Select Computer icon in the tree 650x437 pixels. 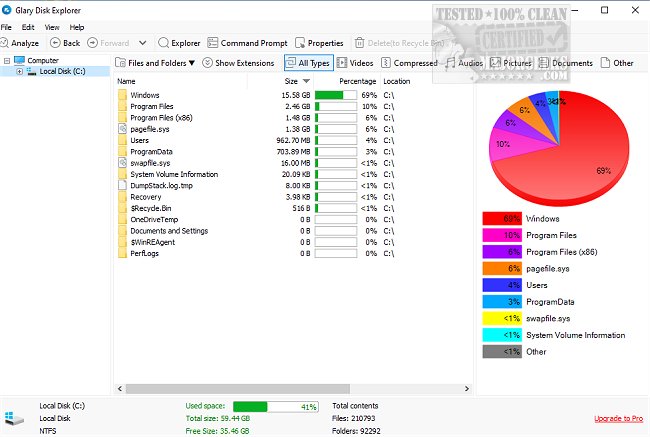click(x=19, y=60)
